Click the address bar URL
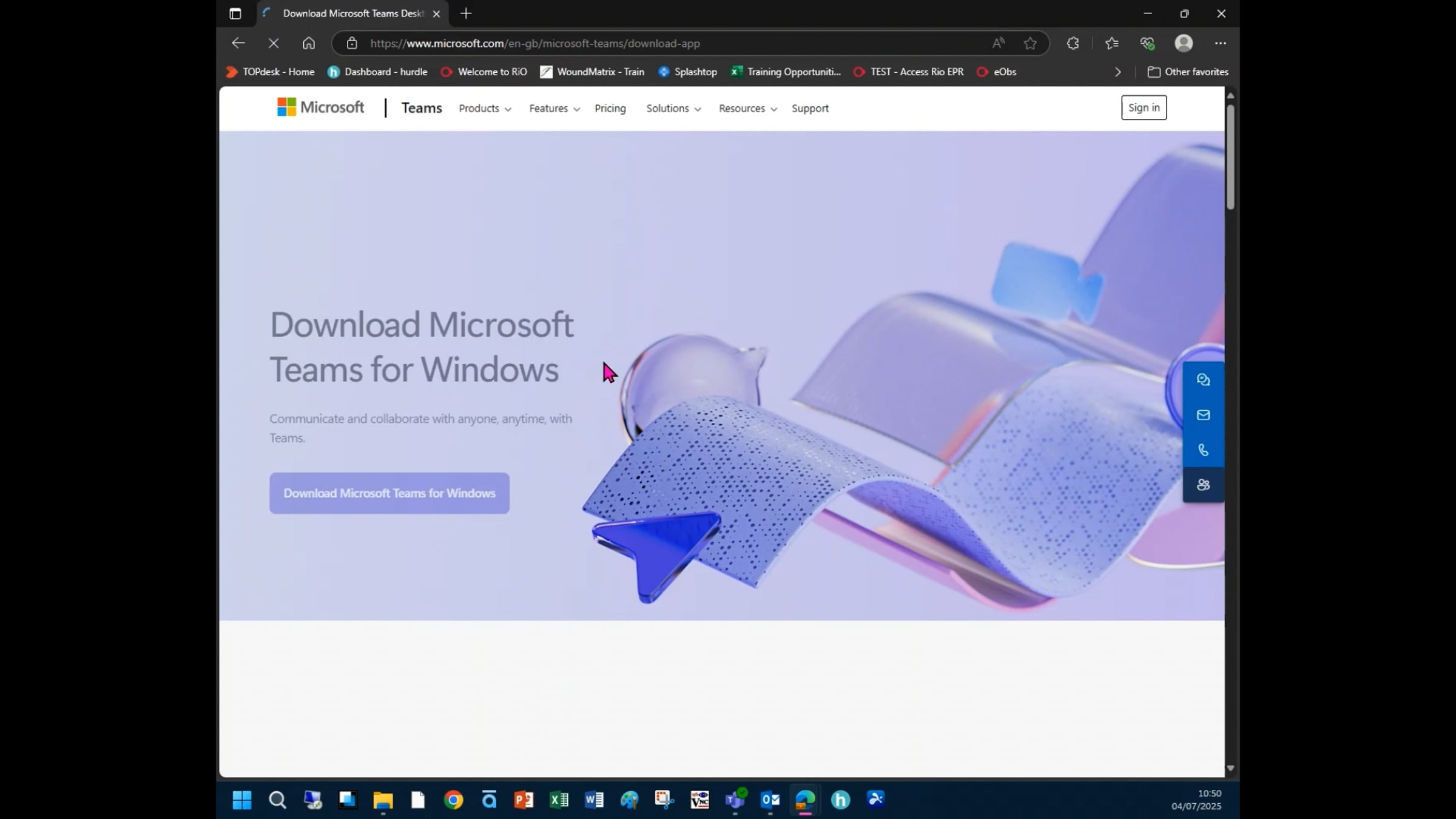The image size is (1456, 819). [535, 43]
